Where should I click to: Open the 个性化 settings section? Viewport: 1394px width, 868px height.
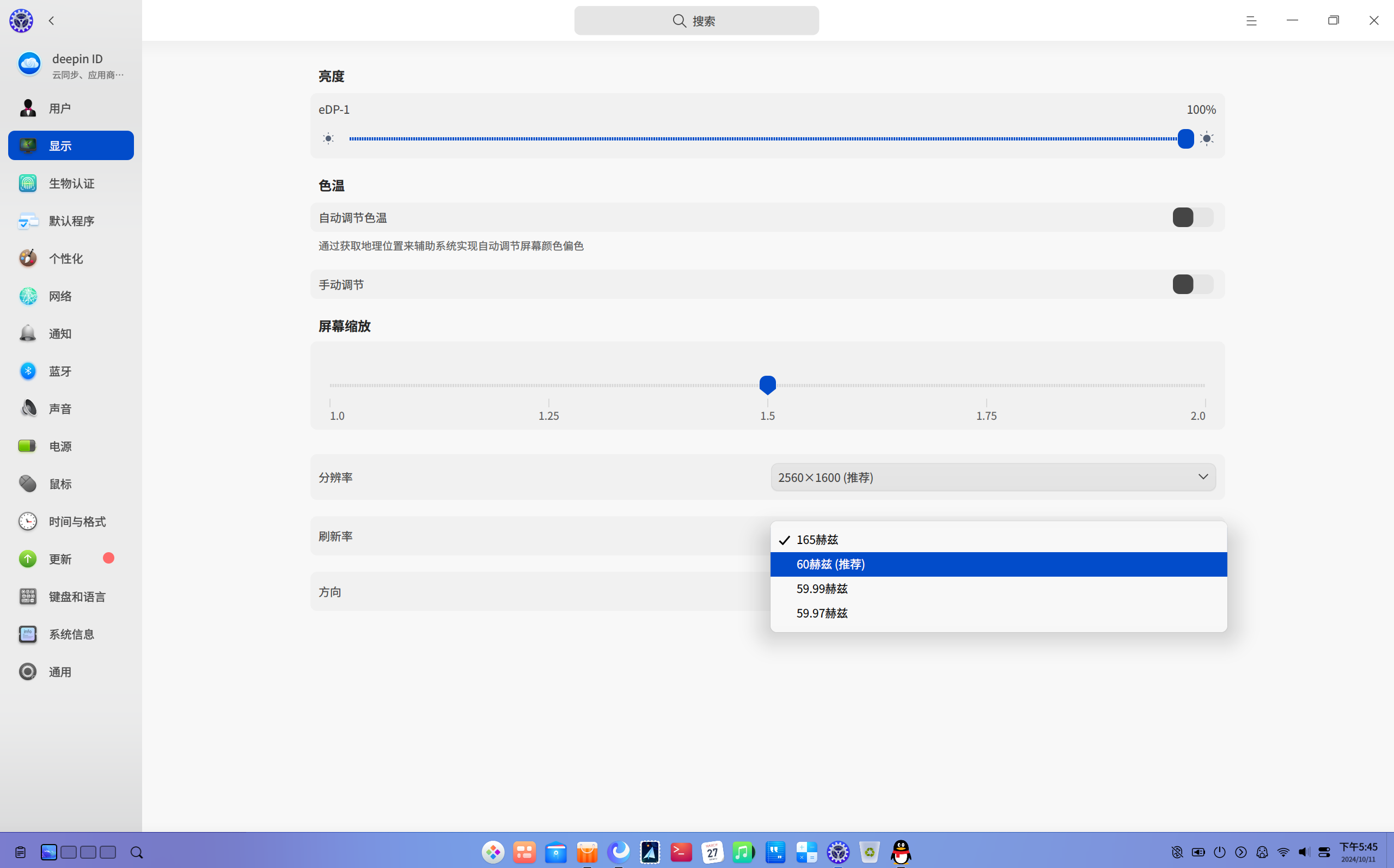click(x=71, y=258)
